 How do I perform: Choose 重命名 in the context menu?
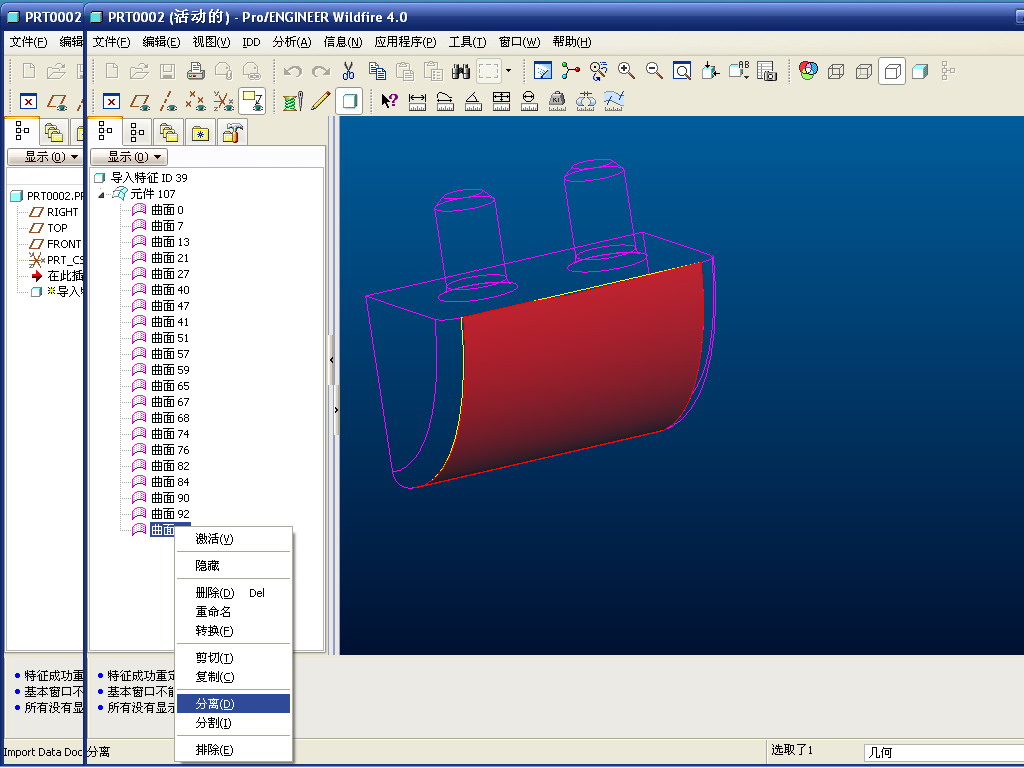click(233, 612)
